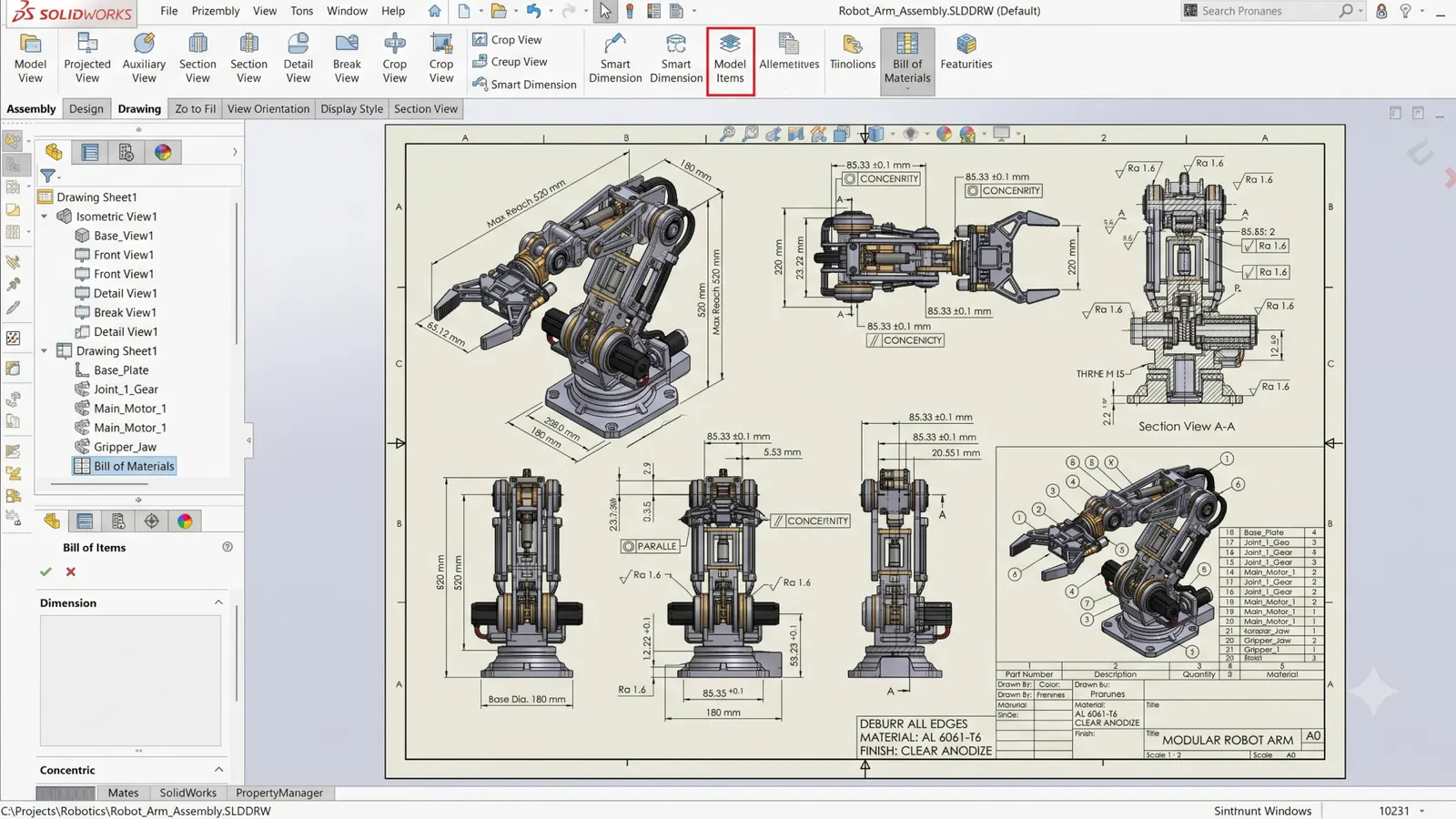Click green checkmark to accept Bill of Items

(x=45, y=571)
